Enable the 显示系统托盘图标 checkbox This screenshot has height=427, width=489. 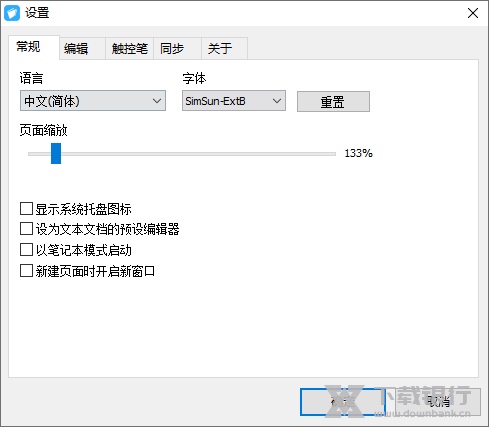point(26,209)
